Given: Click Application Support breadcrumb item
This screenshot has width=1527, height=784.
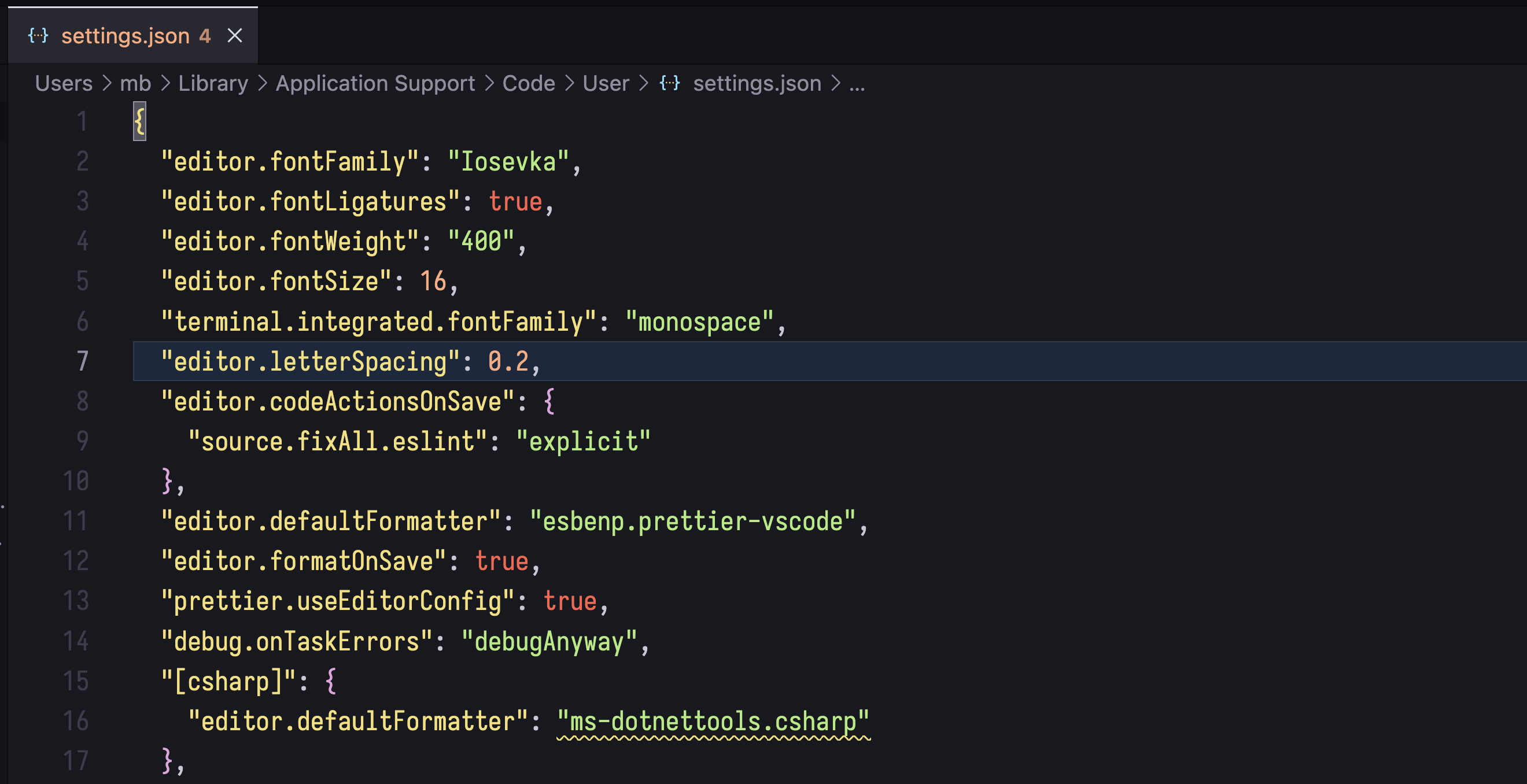Looking at the screenshot, I should coord(375,84).
